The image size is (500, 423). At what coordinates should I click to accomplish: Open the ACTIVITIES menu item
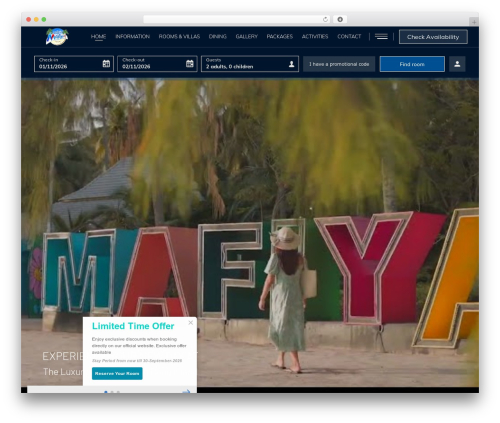click(x=315, y=36)
